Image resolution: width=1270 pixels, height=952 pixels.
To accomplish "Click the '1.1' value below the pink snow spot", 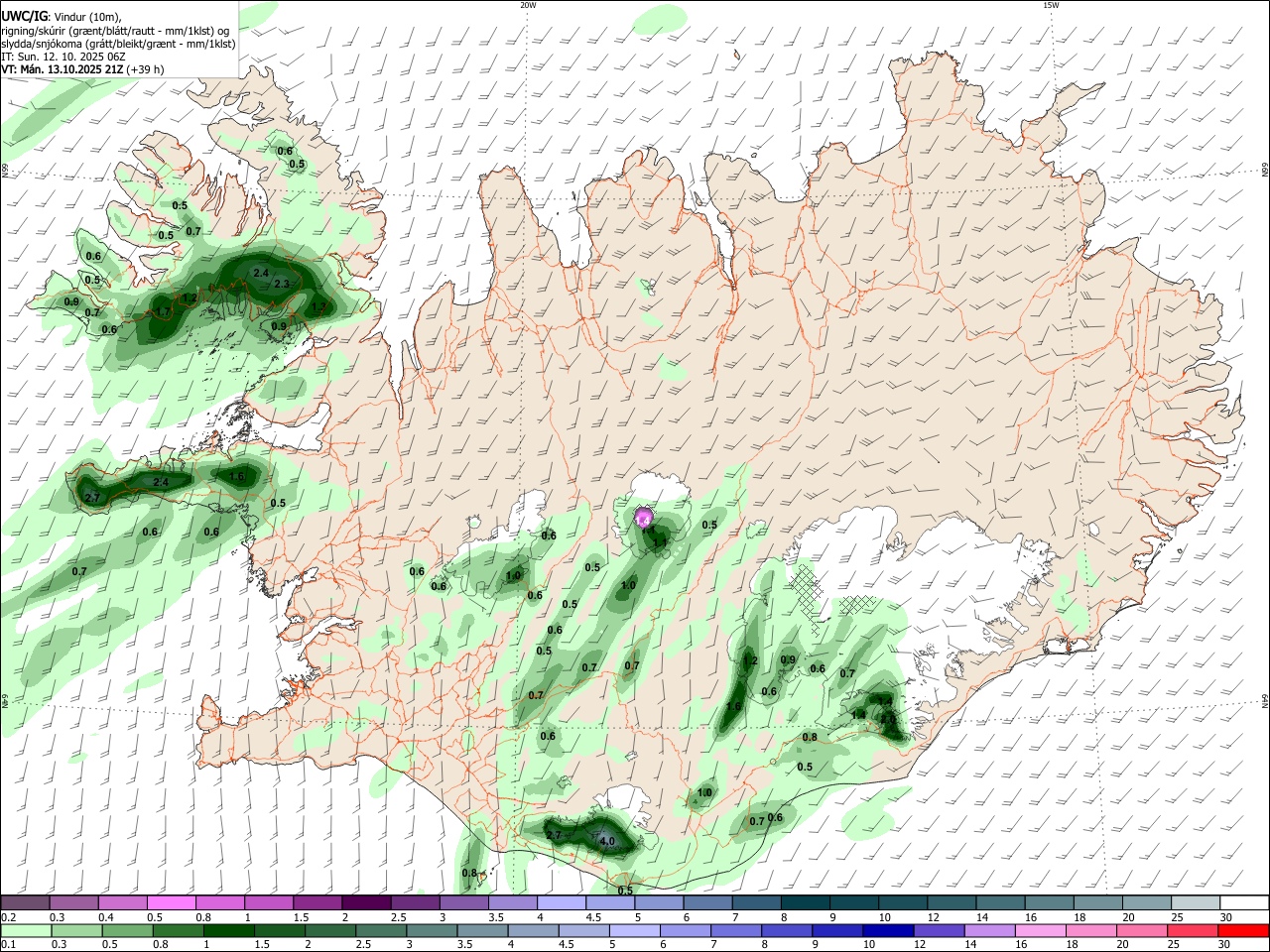I will click(659, 542).
